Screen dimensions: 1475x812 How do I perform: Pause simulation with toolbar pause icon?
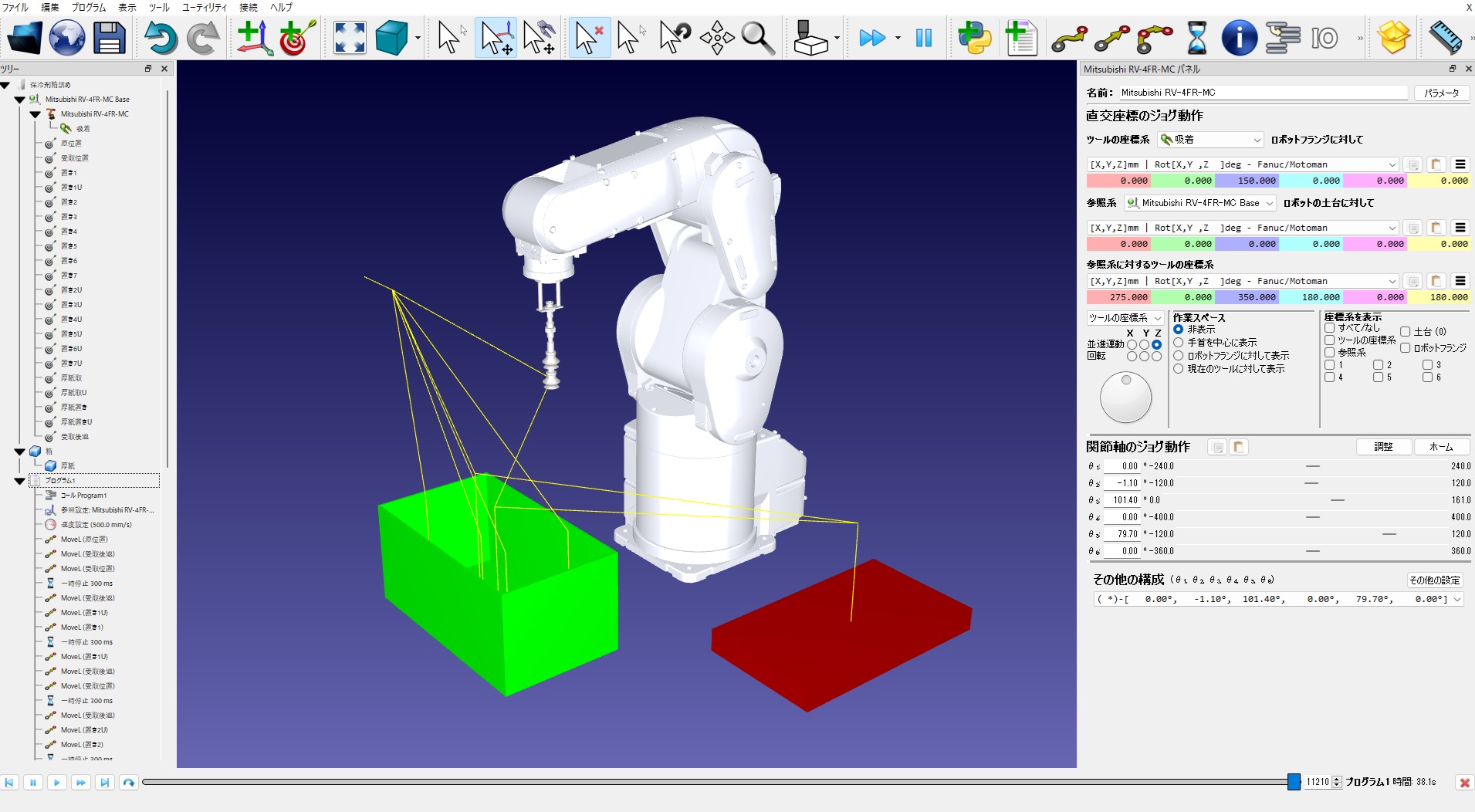point(924,38)
